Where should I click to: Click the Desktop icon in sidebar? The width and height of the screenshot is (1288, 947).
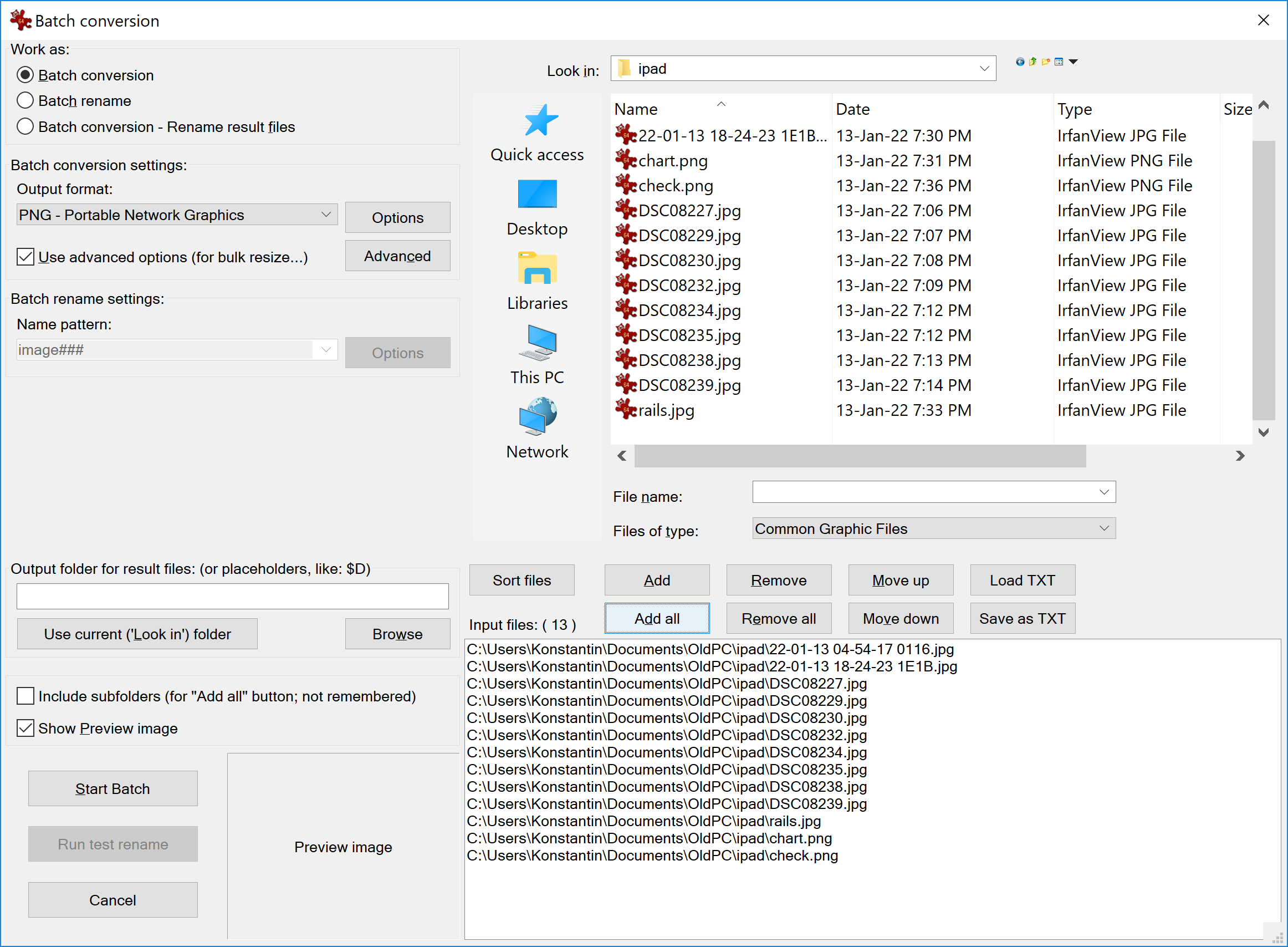(x=537, y=204)
